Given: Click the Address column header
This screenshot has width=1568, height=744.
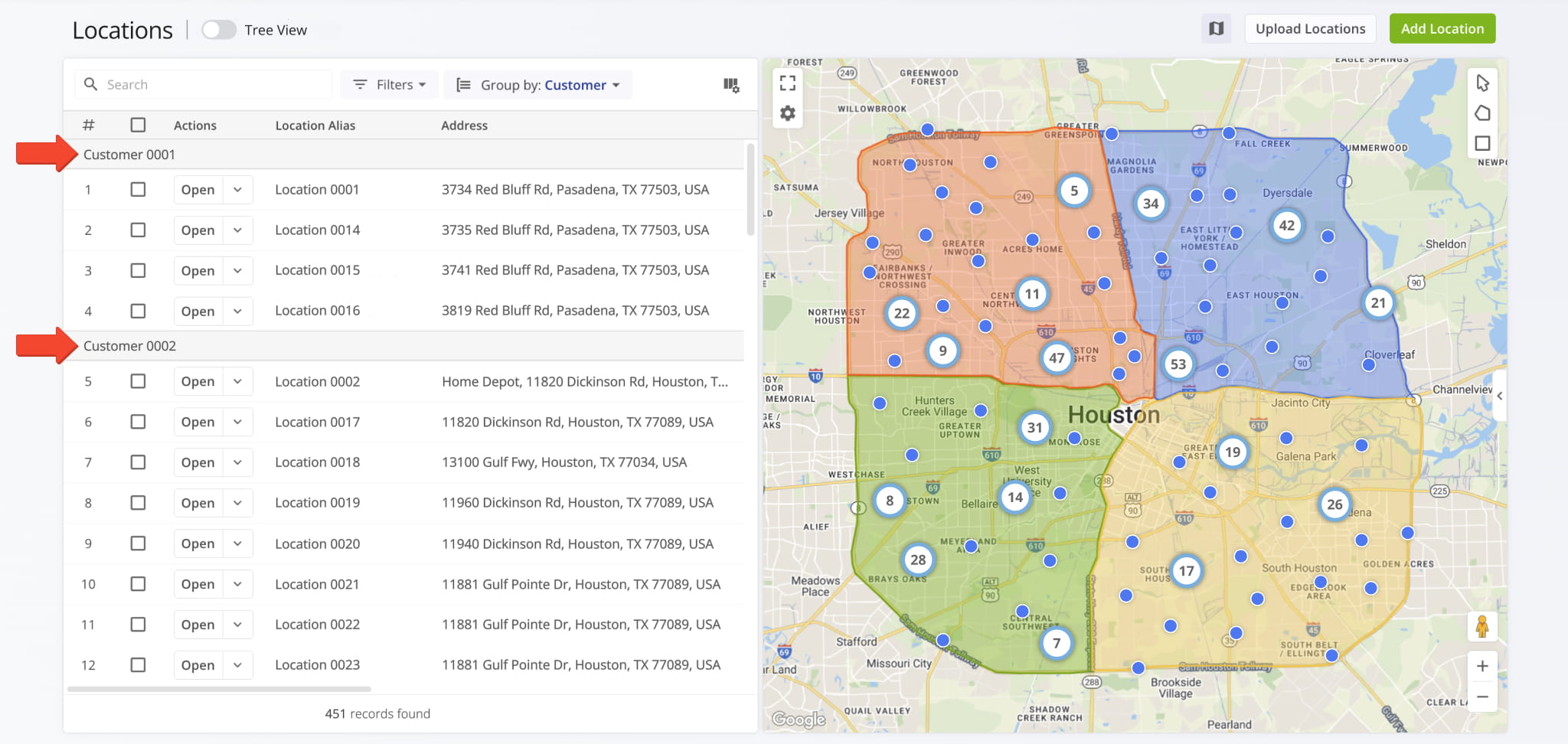Looking at the screenshot, I should click(464, 126).
